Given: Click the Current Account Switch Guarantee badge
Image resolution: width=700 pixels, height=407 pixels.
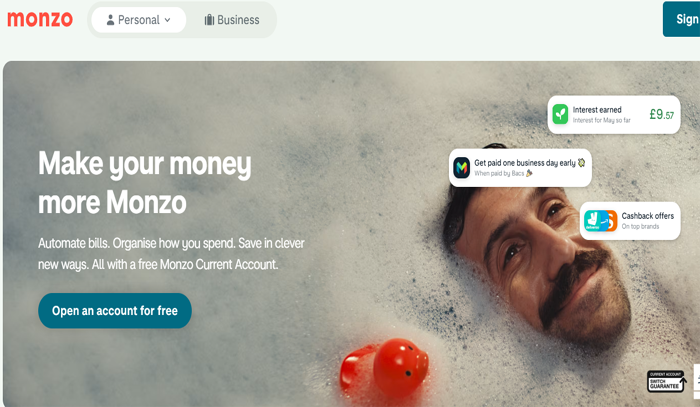Looking at the screenshot, I should tap(667, 382).
